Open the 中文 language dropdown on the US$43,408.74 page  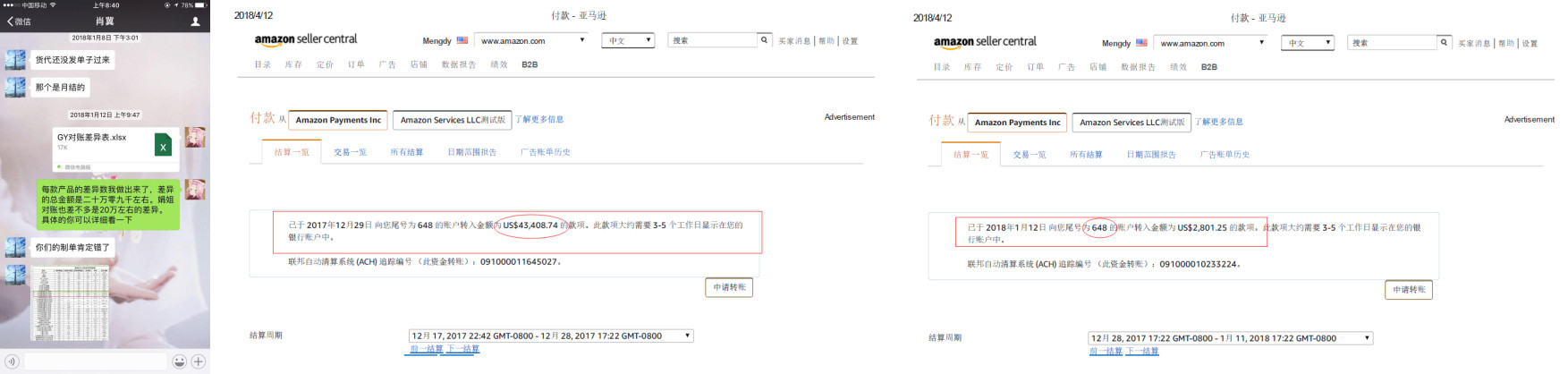(630, 40)
